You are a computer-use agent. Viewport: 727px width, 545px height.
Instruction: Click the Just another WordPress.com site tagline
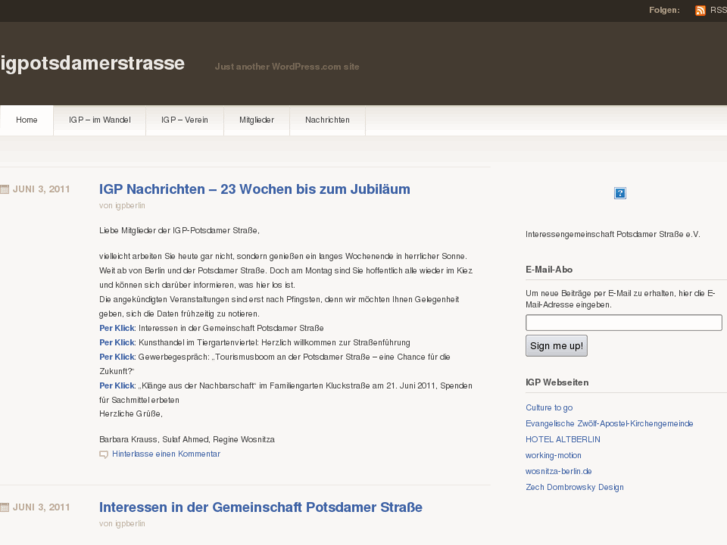tap(287, 67)
